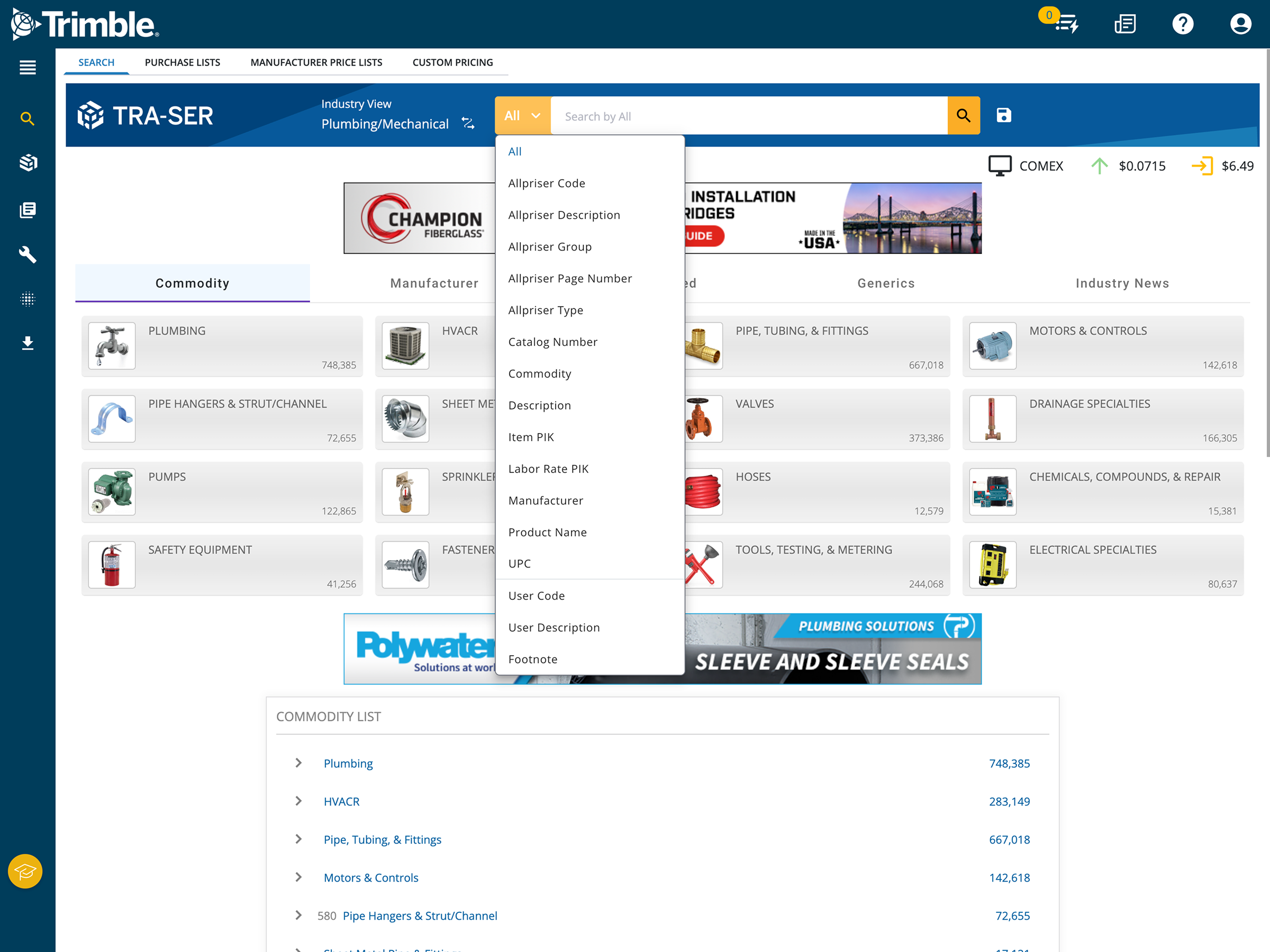Screen dimensions: 1270x952
Task: Click the page vertical scrollbar
Action: [1267, 252]
